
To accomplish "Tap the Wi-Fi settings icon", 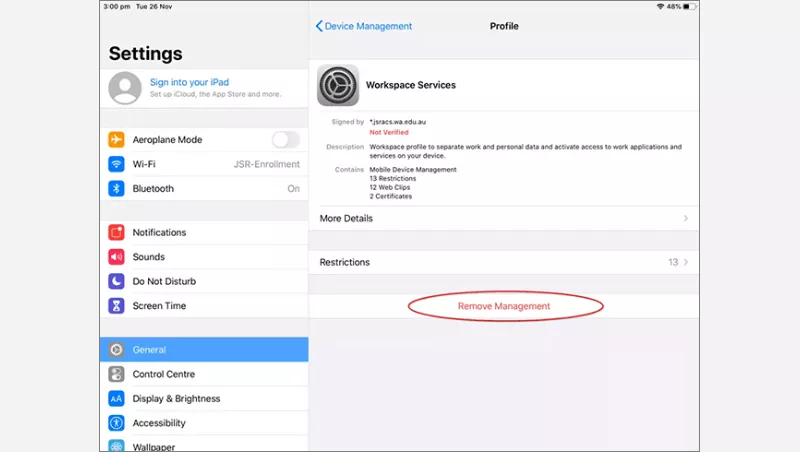I will coord(116,164).
